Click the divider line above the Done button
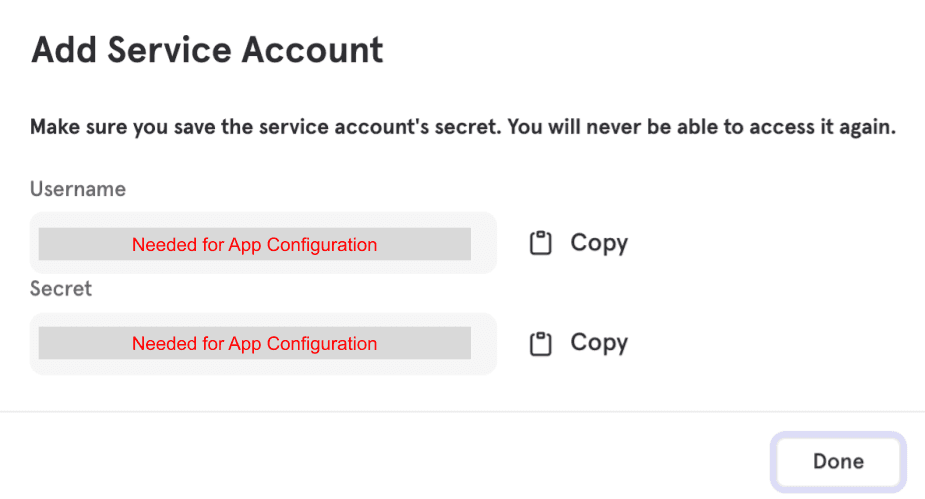Screen dimensions: 925x499 [x=462, y=412]
